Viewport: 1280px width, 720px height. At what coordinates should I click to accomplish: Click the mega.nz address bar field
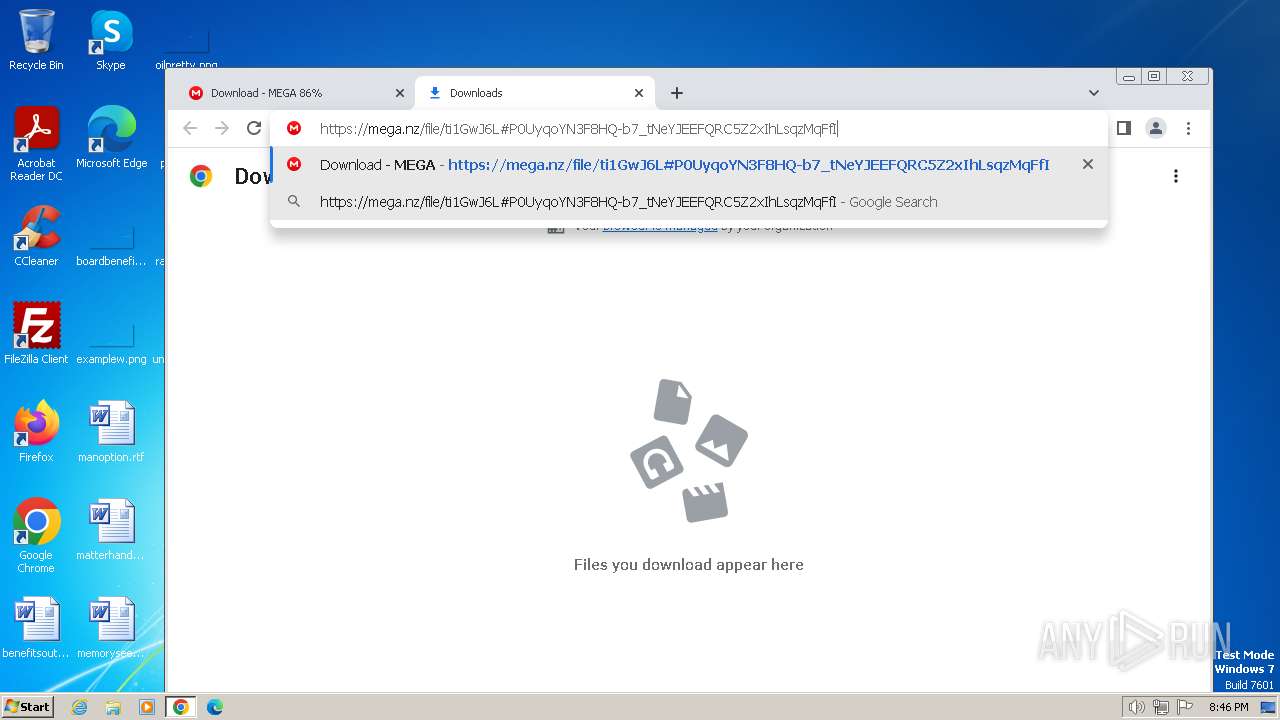pyautogui.click(x=689, y=128)
